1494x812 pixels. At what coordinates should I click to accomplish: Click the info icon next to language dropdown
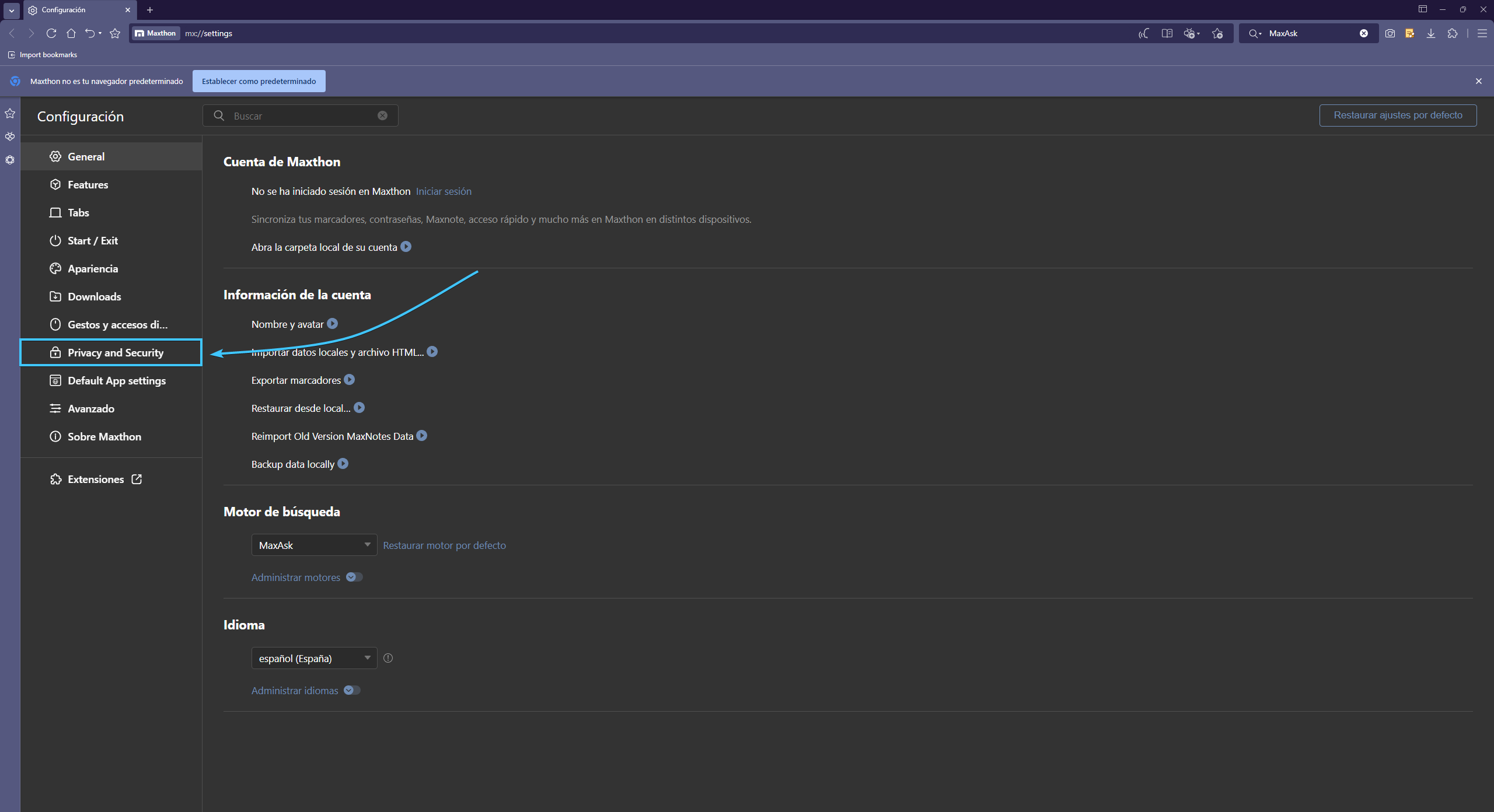[x=388, y=658]
